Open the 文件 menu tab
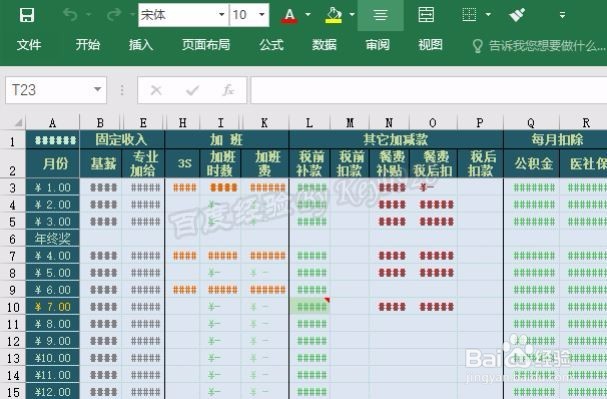 (29, 45)
